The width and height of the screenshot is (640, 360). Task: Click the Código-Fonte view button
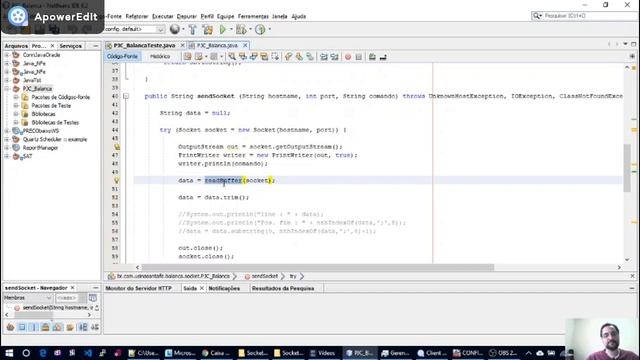122,56
